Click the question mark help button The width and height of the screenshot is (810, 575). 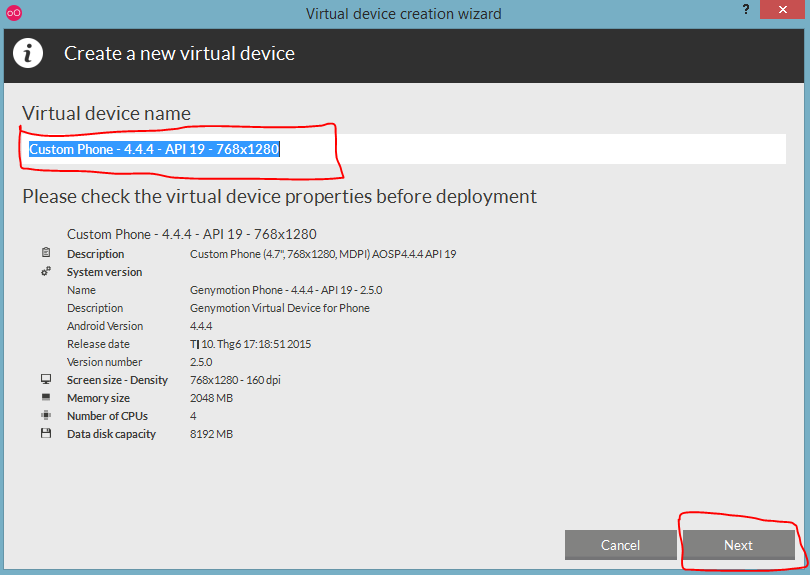point(746,9)
